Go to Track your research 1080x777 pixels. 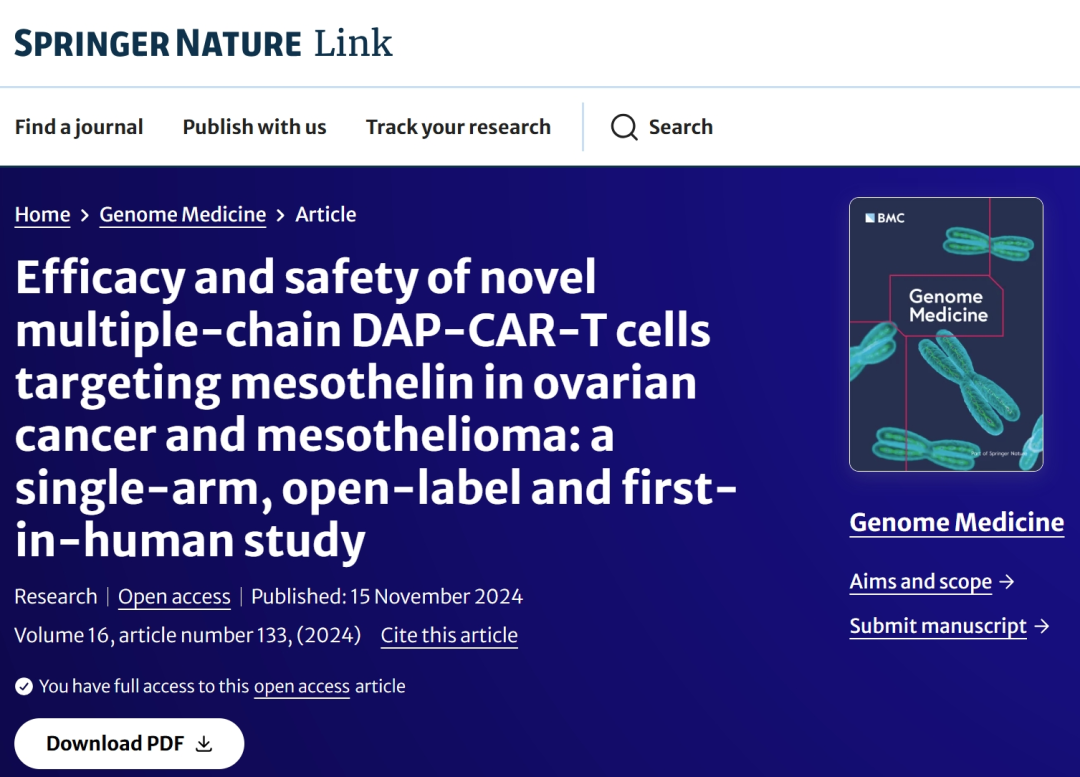coord(458,127)
